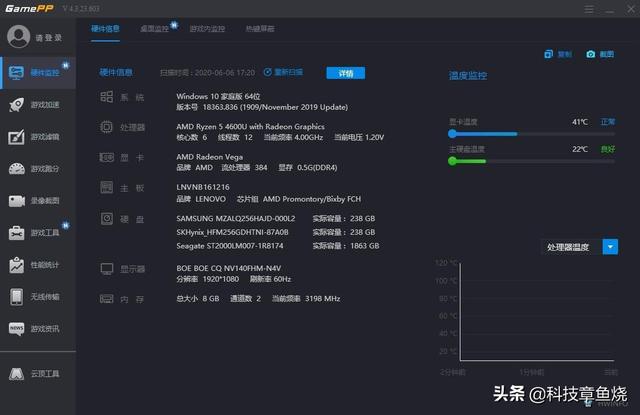Viewport: 640px width, 415px height.
Task: Click the 显示器 monitor icon
Action: point(107,269)
